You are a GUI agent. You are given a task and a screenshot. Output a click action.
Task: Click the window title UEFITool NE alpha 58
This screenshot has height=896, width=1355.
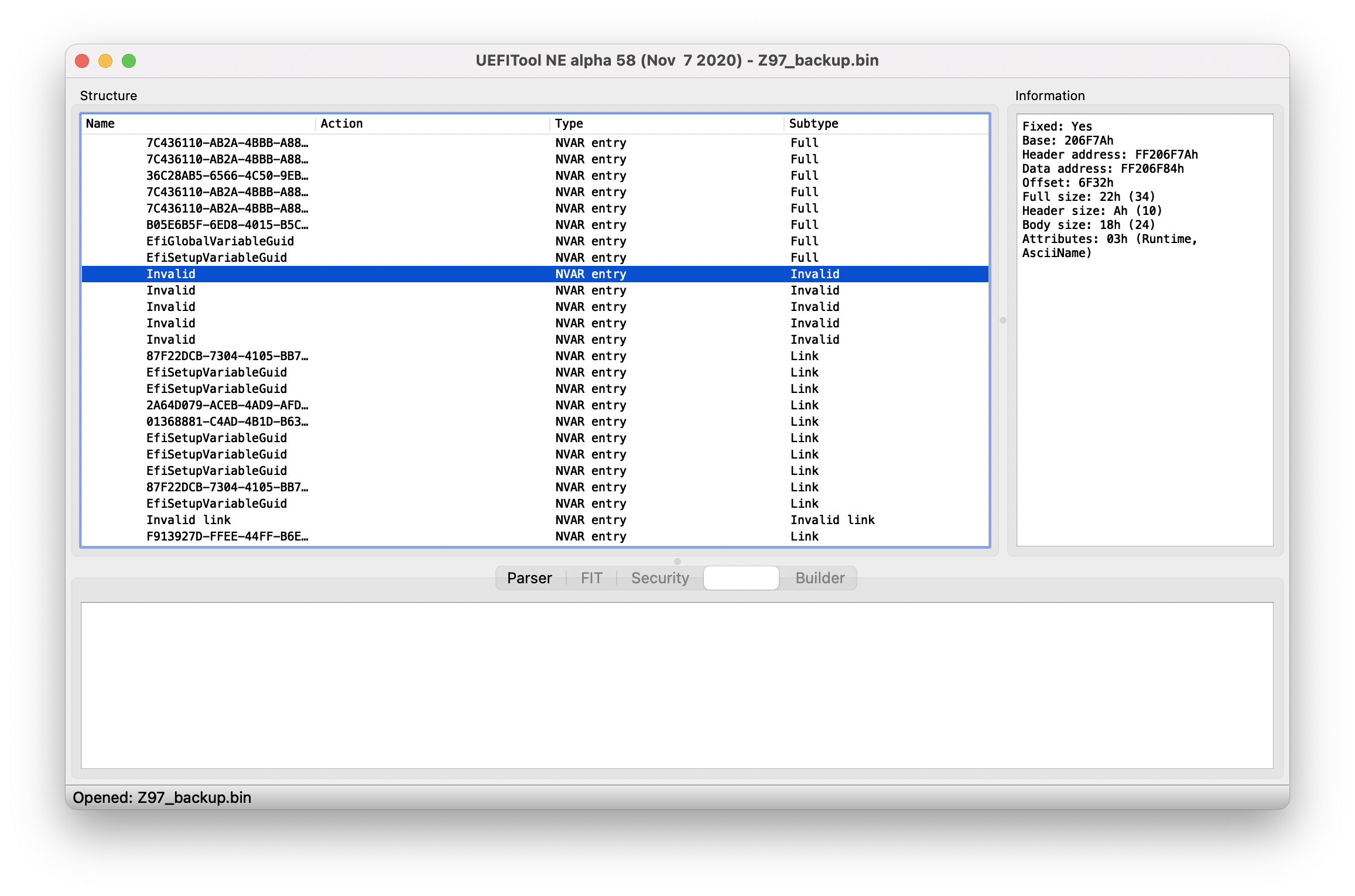coord(677,60)
